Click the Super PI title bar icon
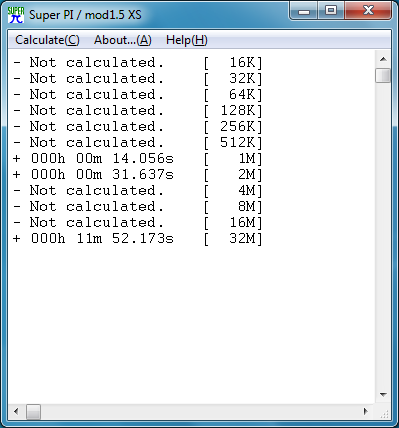The image size is (399, 428). point(16,15)
